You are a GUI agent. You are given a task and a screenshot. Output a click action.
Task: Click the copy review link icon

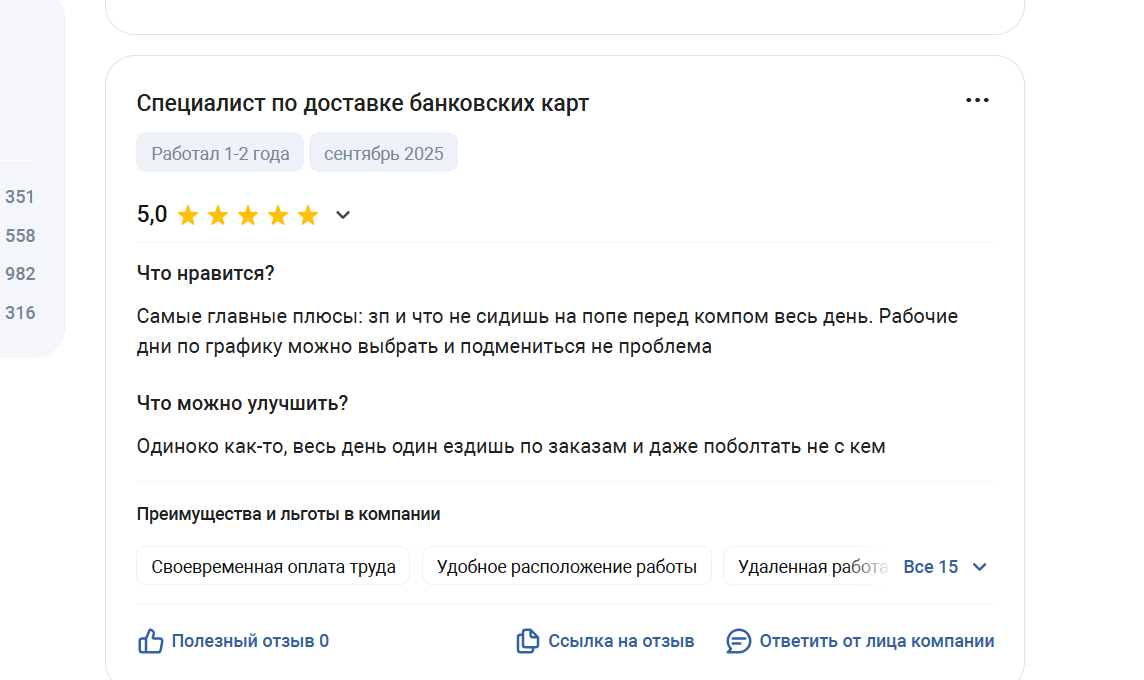coord(527,641)
